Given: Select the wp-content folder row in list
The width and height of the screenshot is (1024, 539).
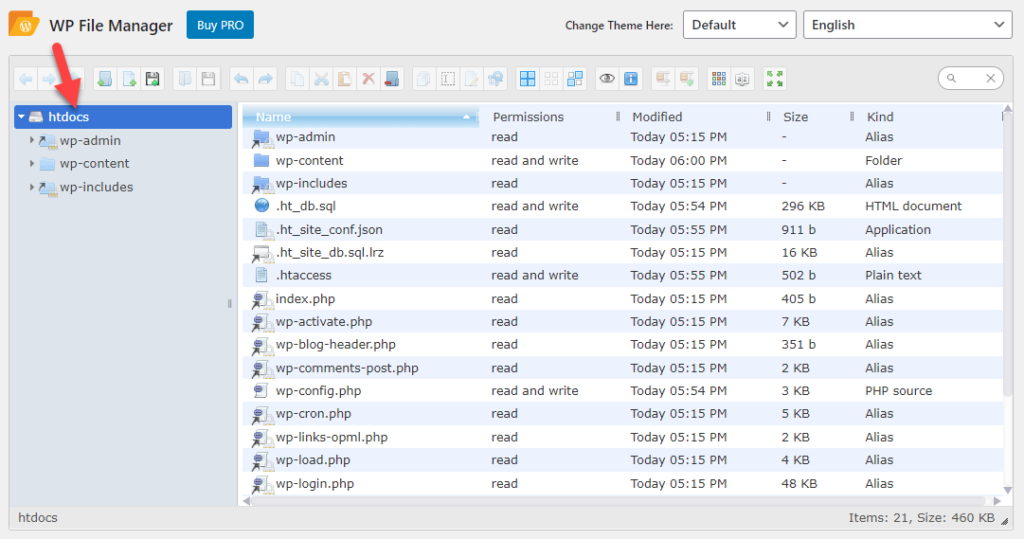Looking at the screenshot, I should (622, 160).
